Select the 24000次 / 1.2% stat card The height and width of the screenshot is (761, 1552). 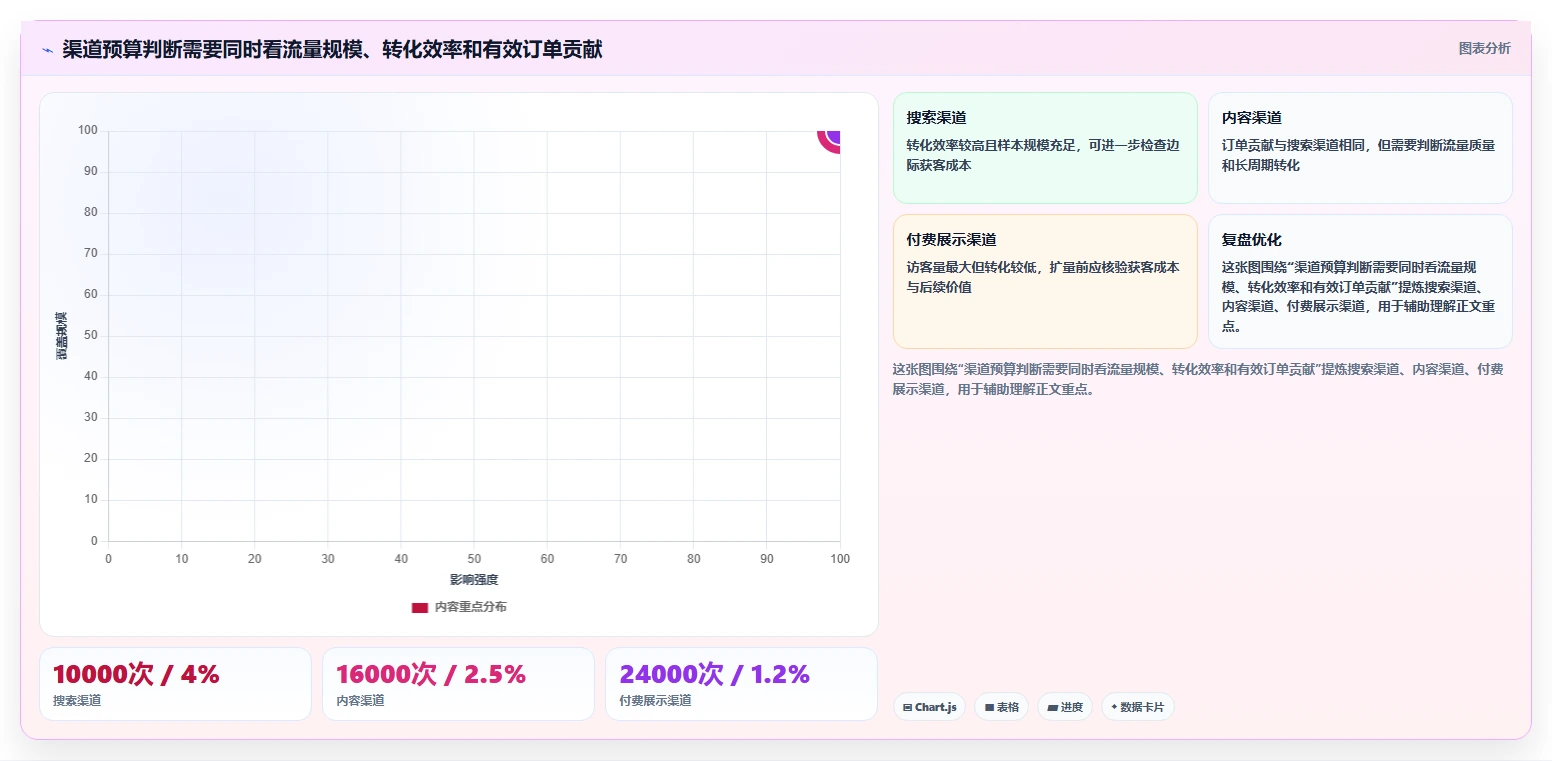point(741,684)
